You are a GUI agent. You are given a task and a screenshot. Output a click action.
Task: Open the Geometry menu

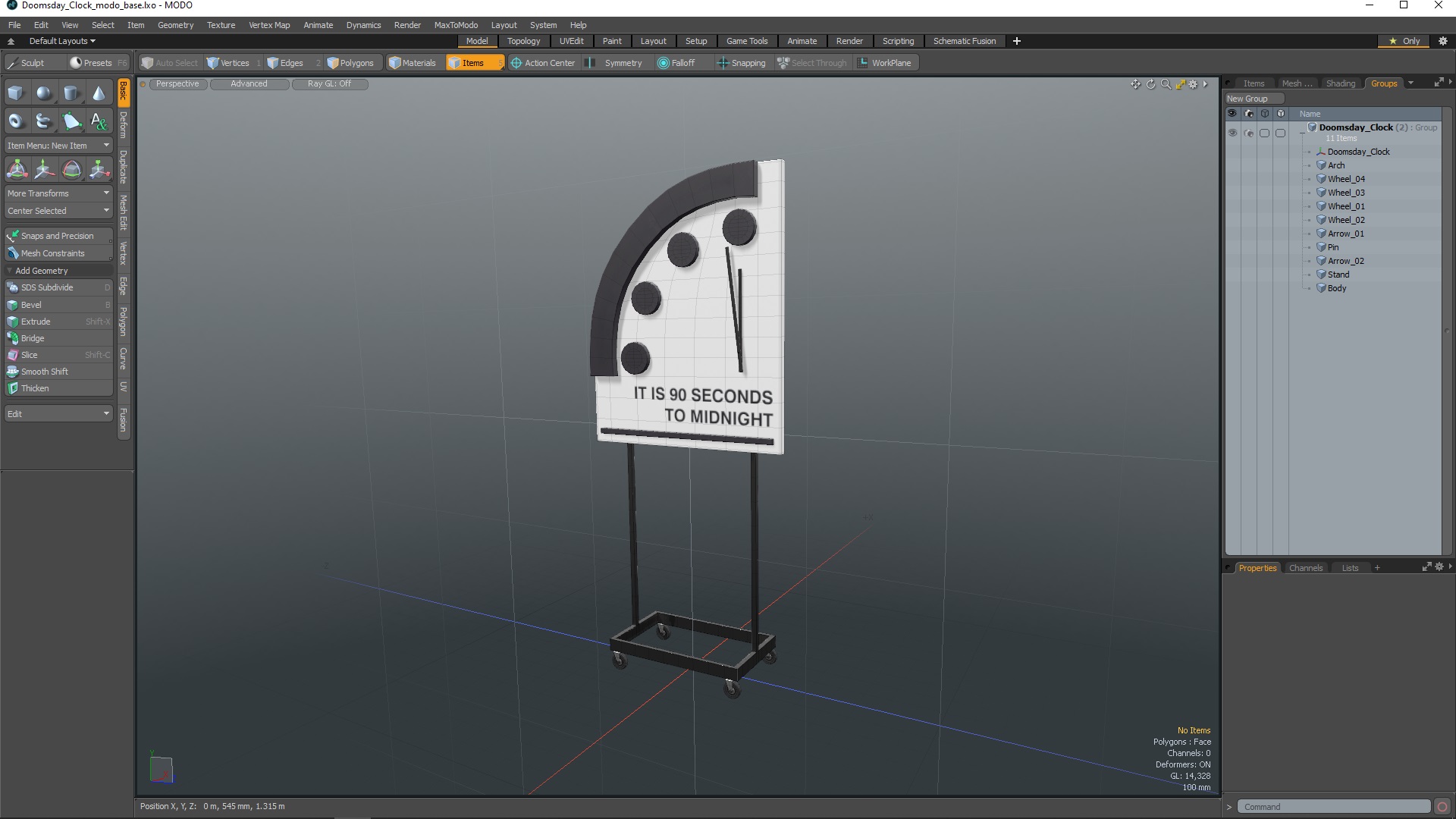tap(175, 25)
